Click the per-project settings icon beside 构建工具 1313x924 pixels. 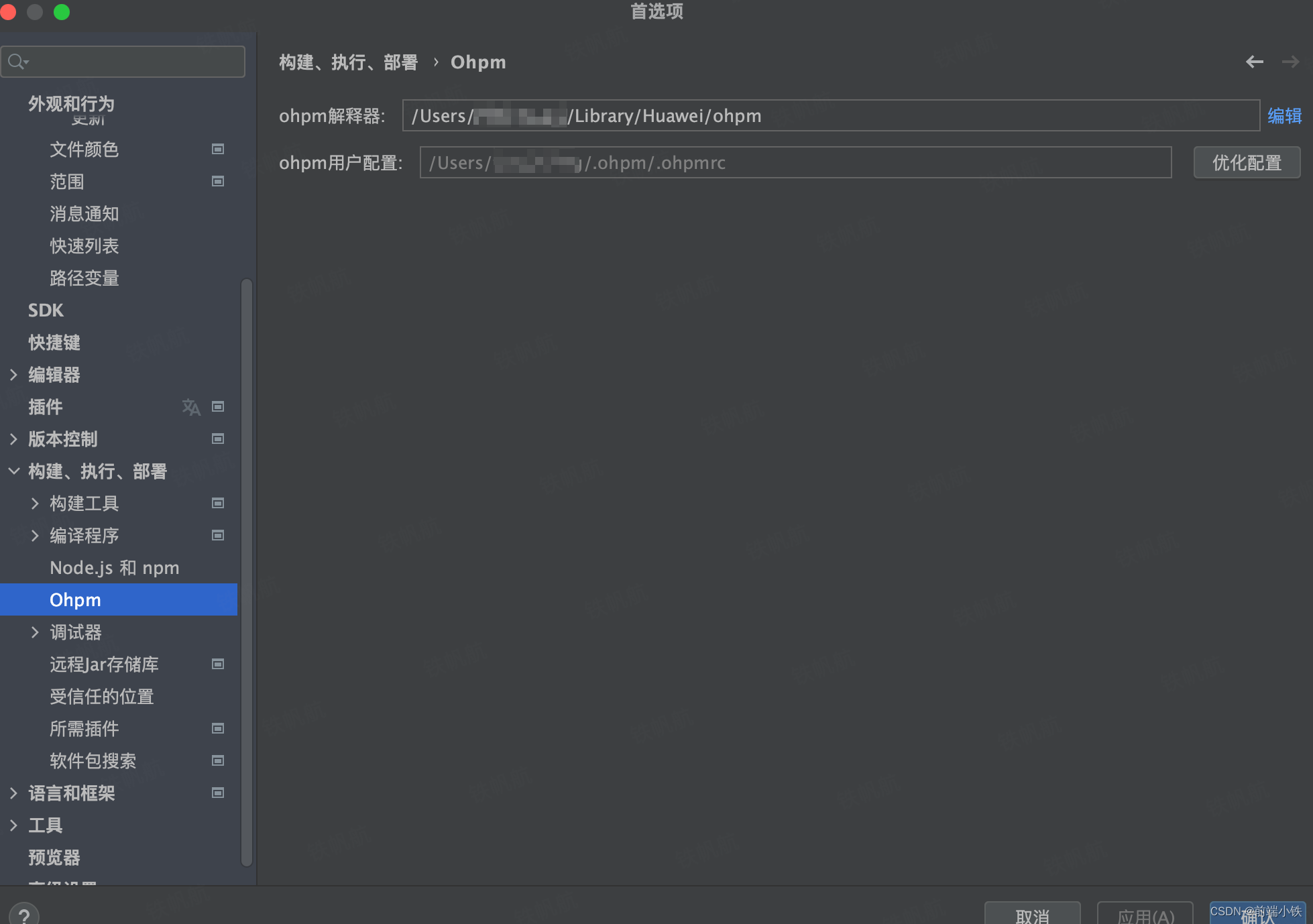pos(217,503)
